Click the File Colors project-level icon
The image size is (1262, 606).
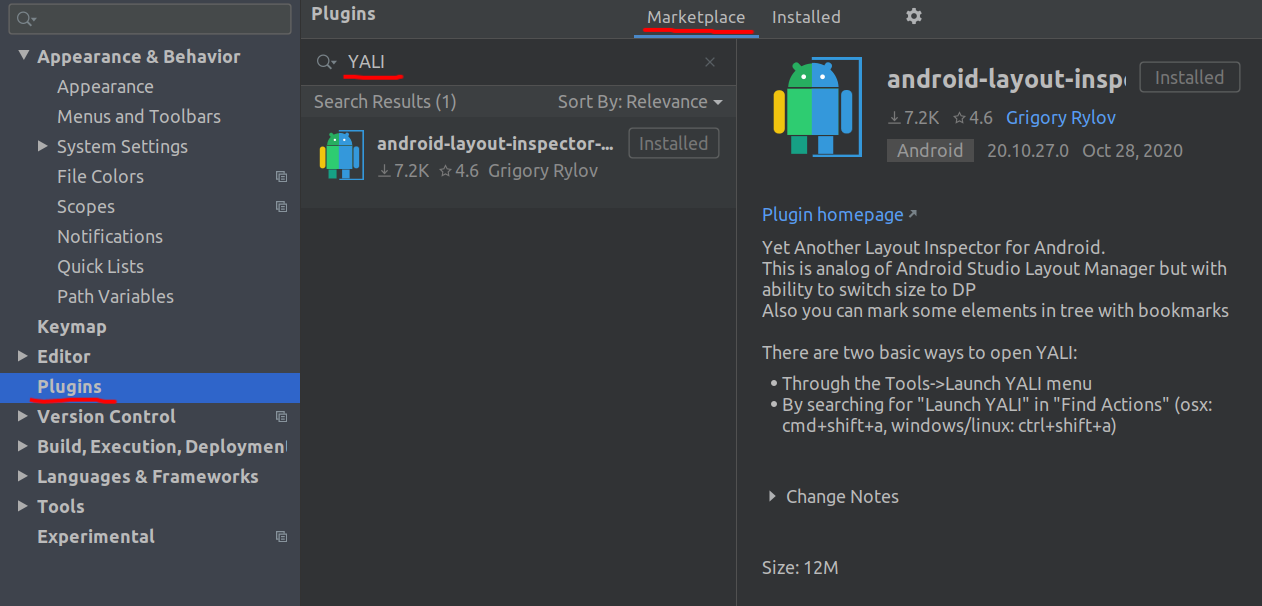281,177
